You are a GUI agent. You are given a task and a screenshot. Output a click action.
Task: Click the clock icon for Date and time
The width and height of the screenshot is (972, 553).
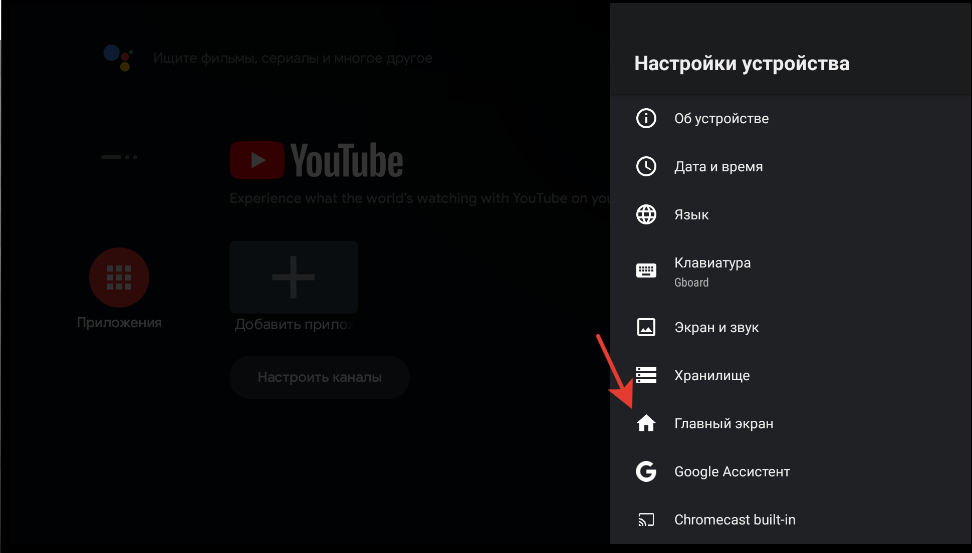(x=646, y=166)
